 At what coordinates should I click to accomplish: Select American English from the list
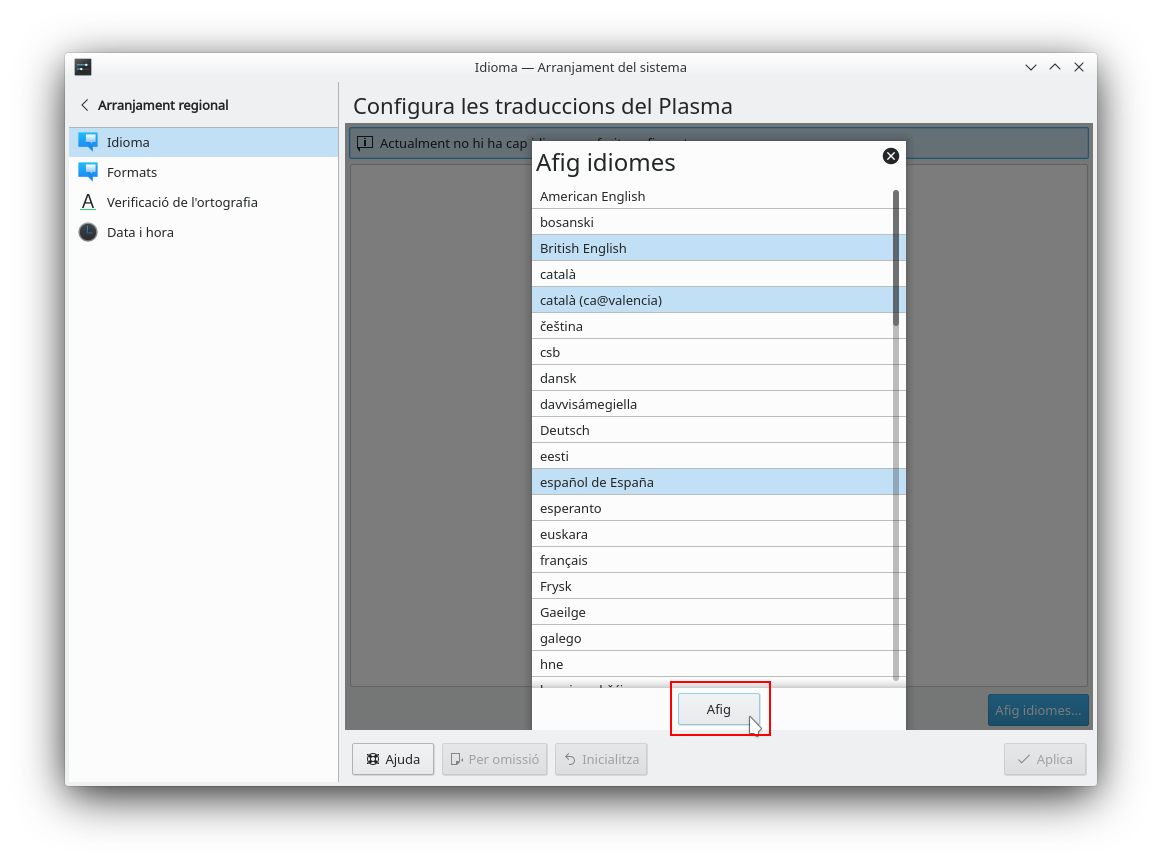pyautogui.click(x=592, y=196)
